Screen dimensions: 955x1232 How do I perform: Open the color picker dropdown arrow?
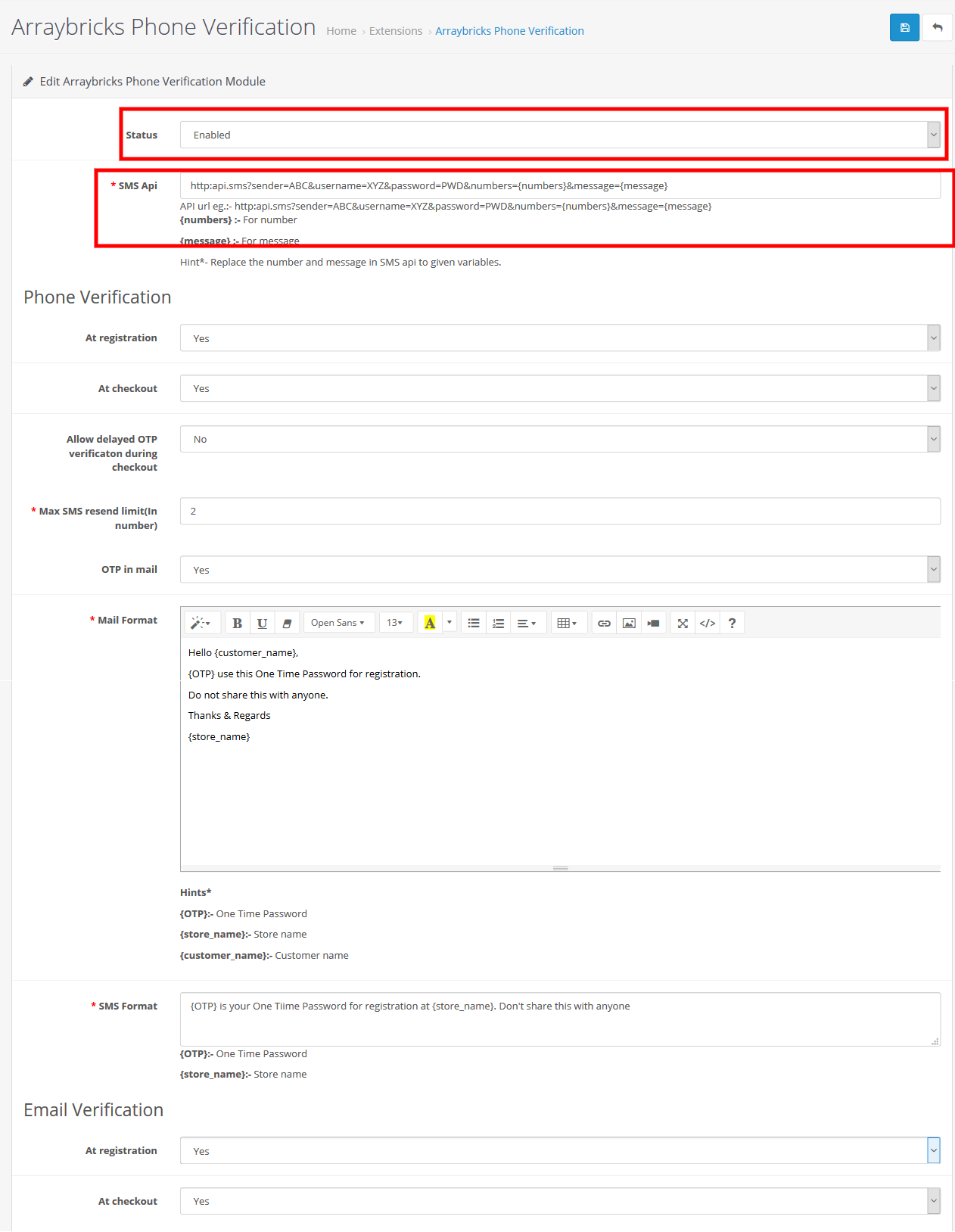click(x=450, y=623)
